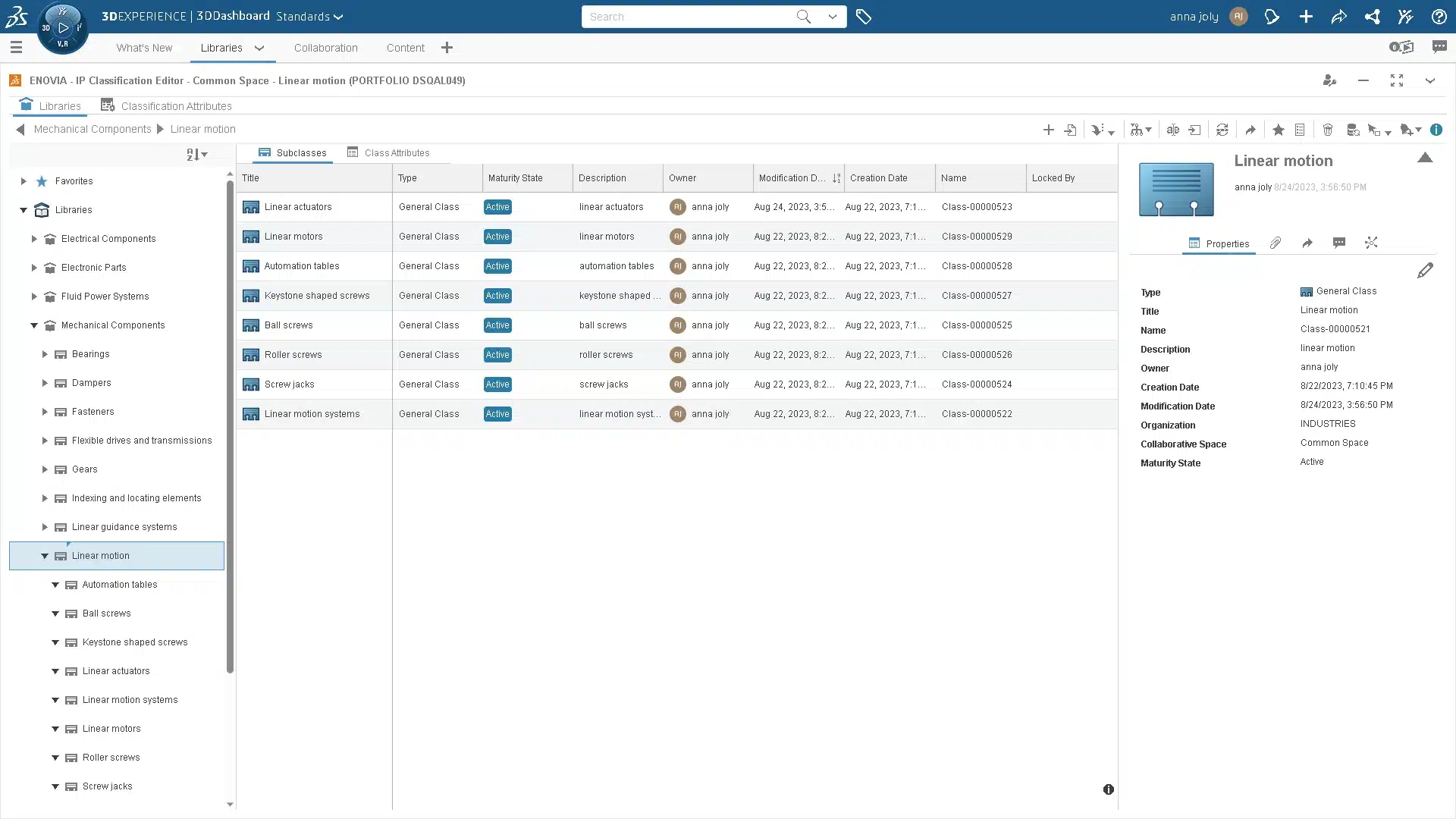Open the 3D compass play button
This screenshot has height=819, width=1456.
click(x=63, y=28)
